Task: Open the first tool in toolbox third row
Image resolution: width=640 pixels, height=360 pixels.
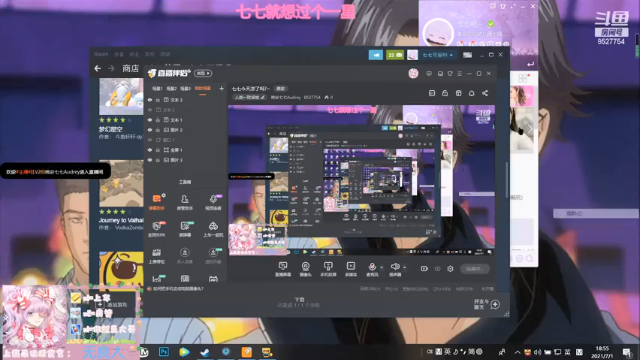Action: click(x=157, y=256)
